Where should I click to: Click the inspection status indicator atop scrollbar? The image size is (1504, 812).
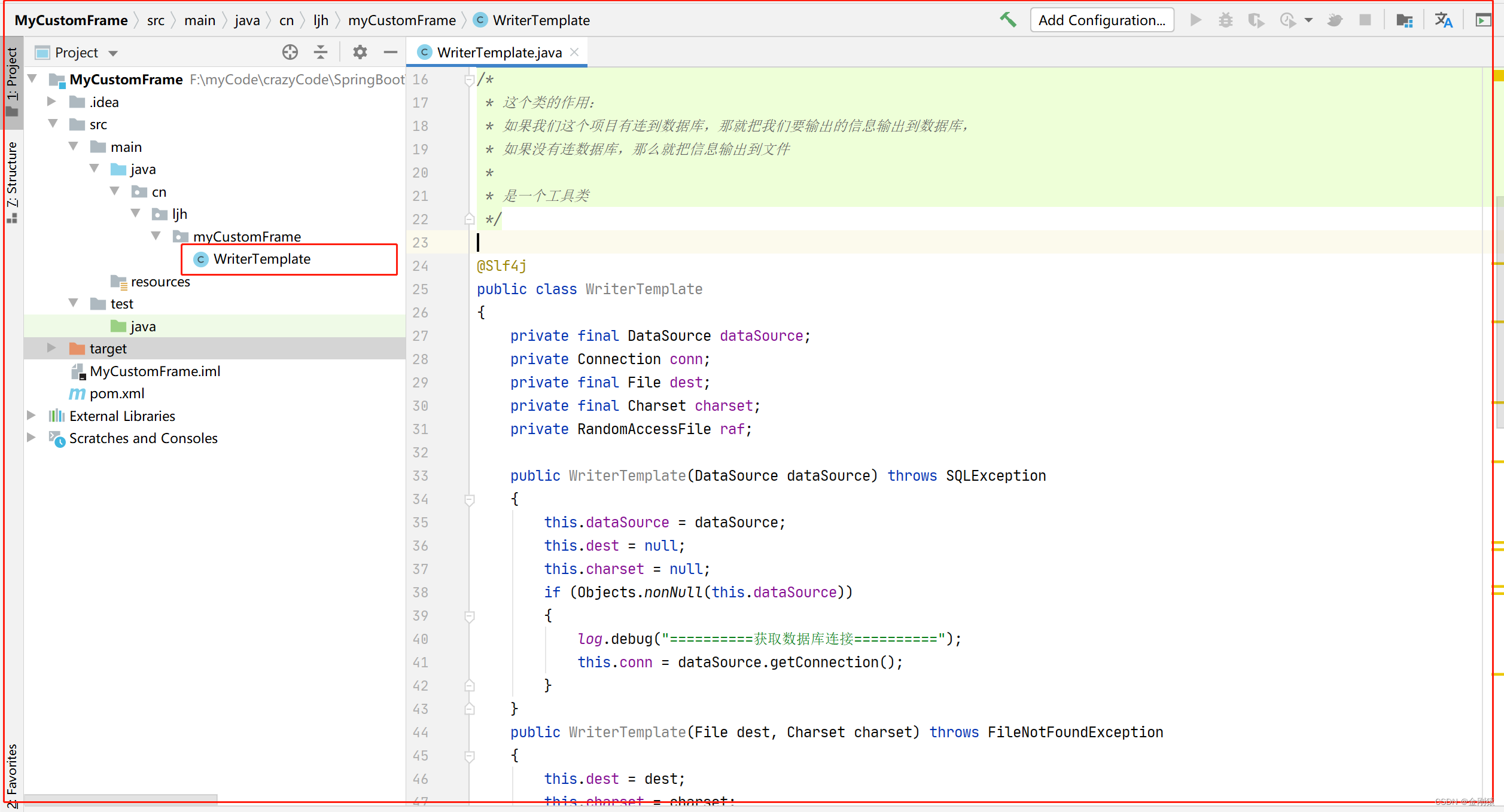(1498, 76)
